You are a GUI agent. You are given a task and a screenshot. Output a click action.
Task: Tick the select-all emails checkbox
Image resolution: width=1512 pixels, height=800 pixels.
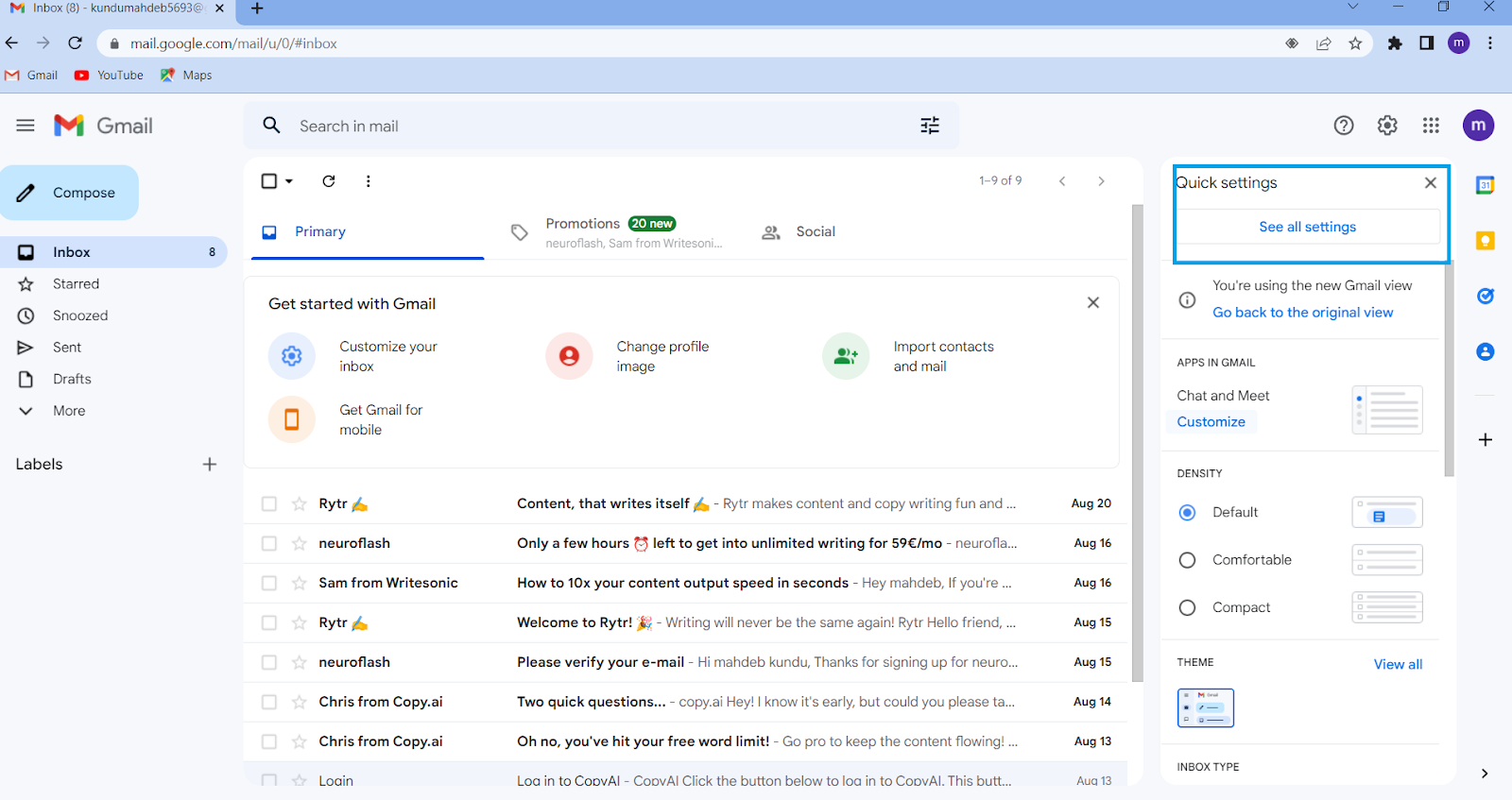pyautogui.click(x=269, y=181)
